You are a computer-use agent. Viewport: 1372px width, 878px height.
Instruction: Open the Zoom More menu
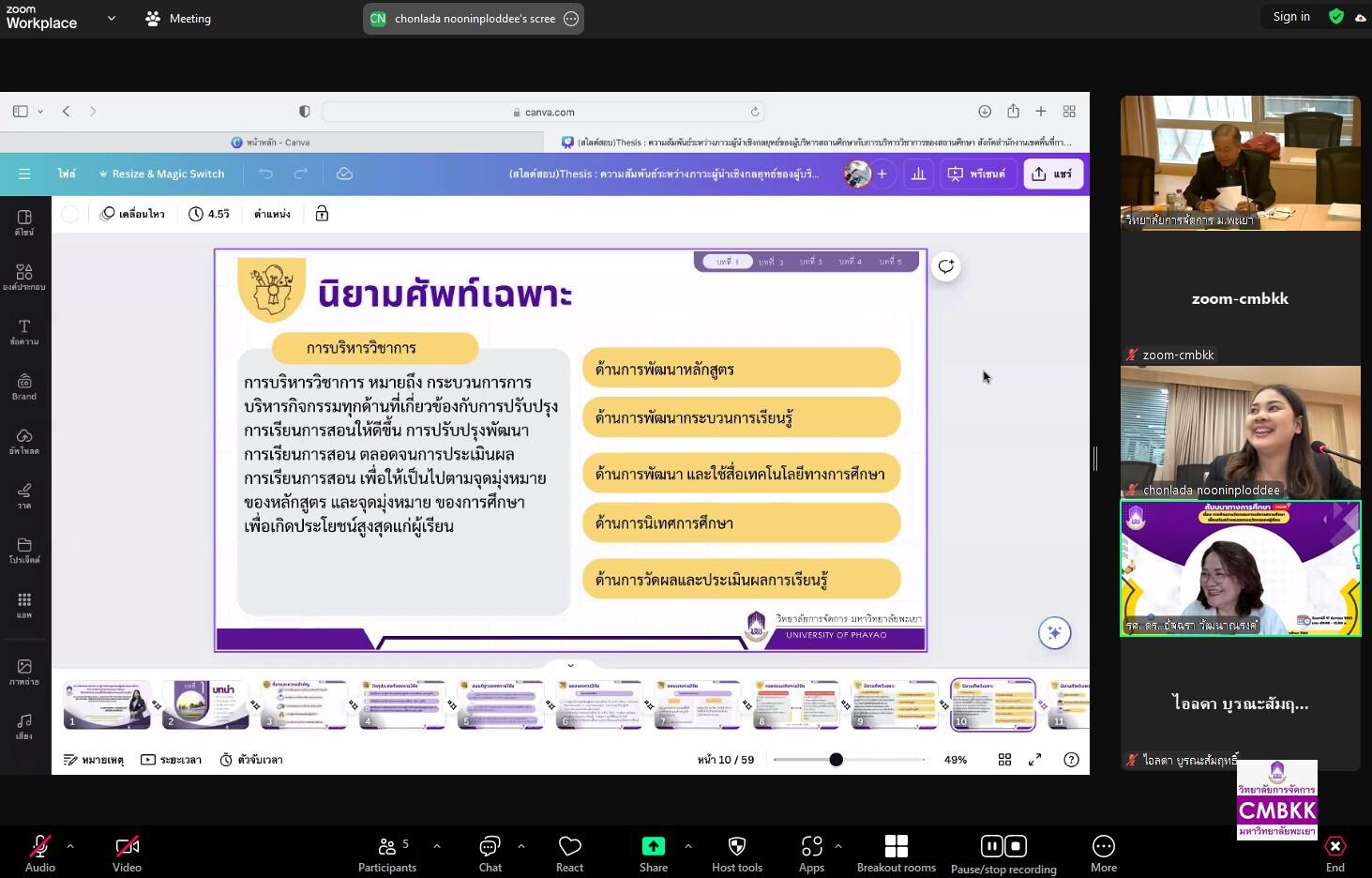pyautogui.click(x=1104, y=854)
